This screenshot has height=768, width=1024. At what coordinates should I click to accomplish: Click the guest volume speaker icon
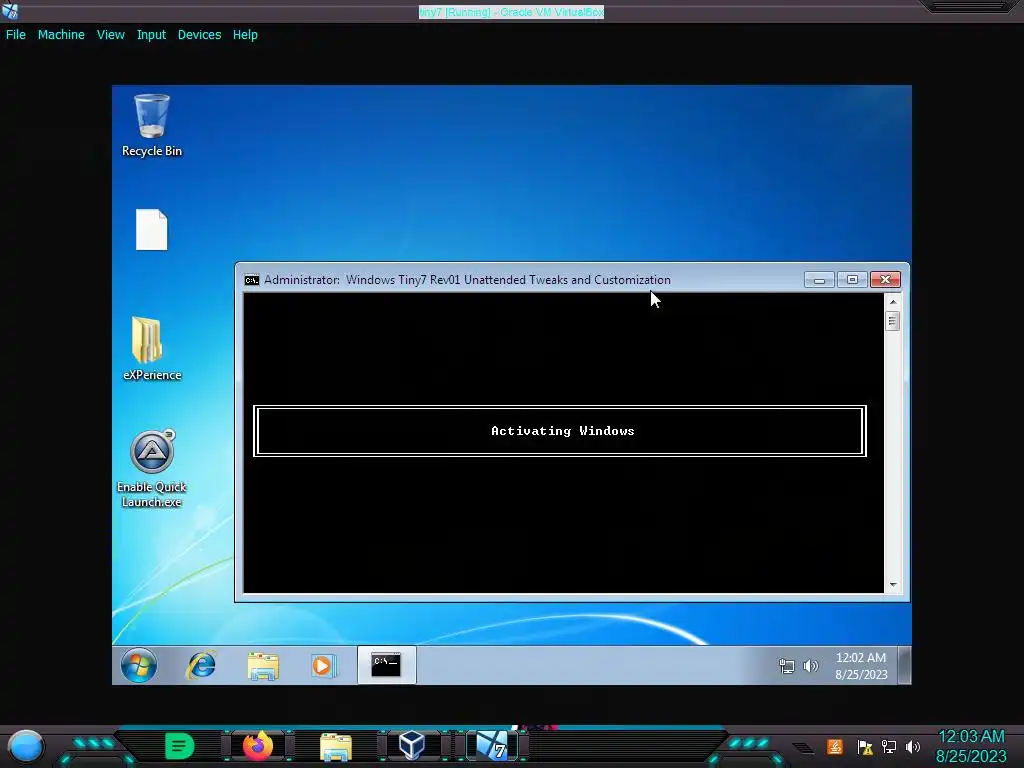[810, 665]
